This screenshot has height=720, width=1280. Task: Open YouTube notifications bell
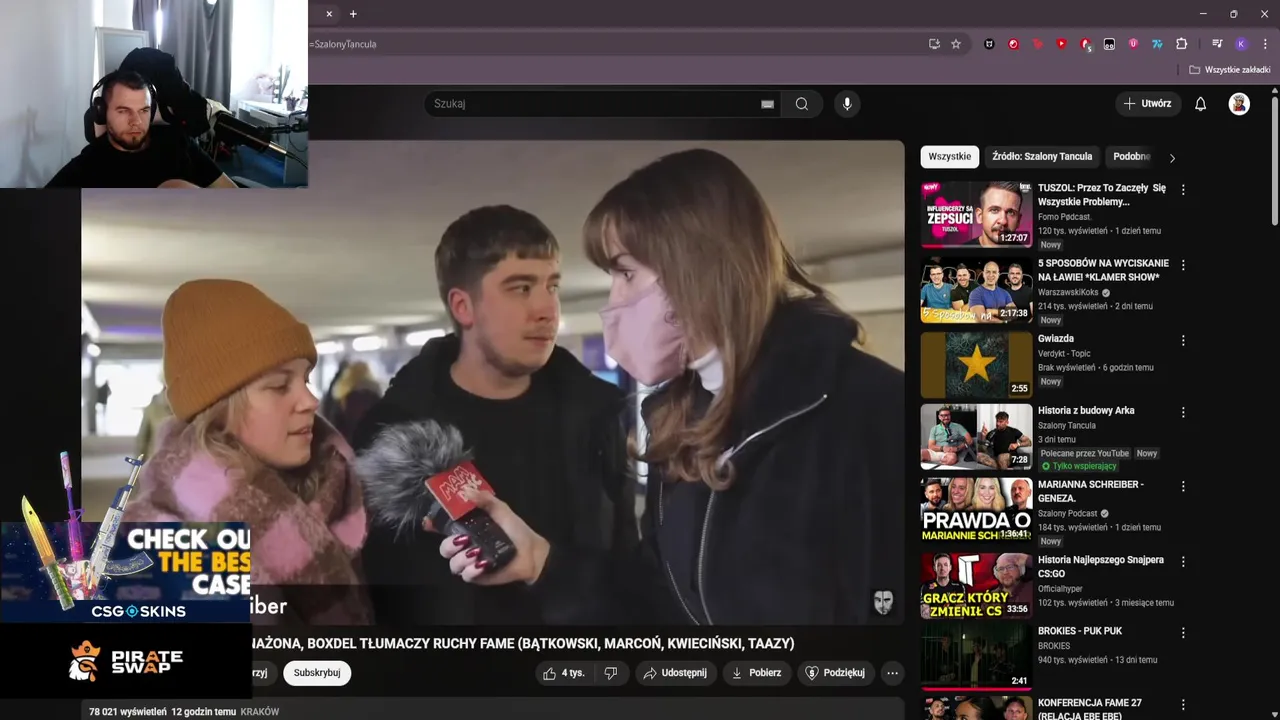pos(1201,104)
